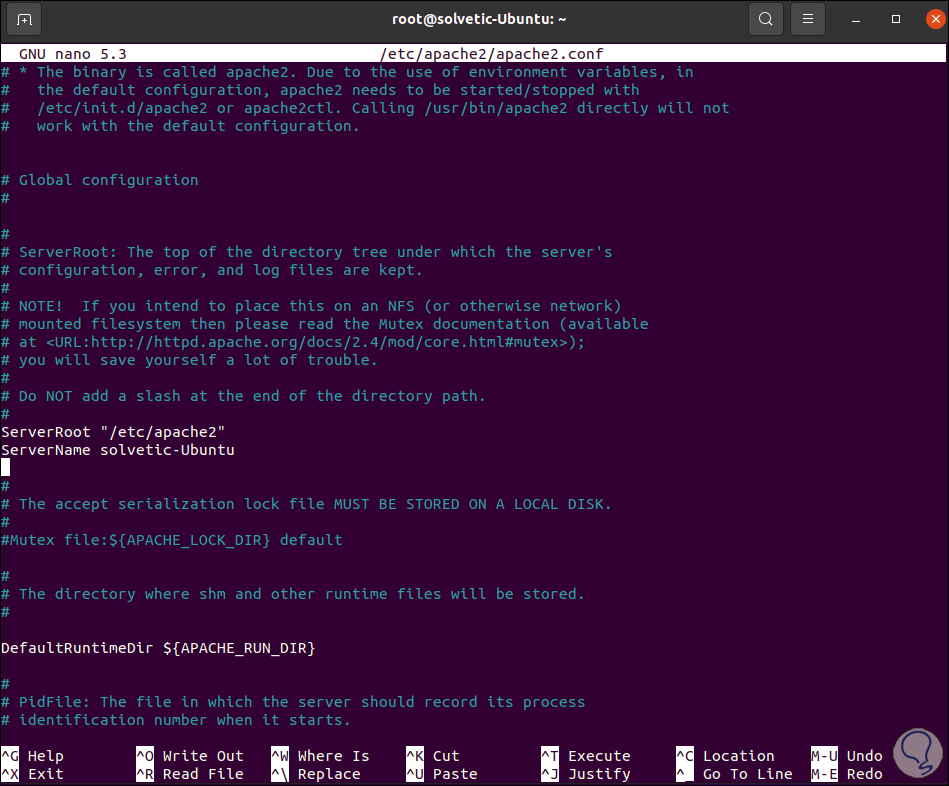Maximize the terminal window
The height and width of the screenshot is (786, 949).
coord(896,19)
